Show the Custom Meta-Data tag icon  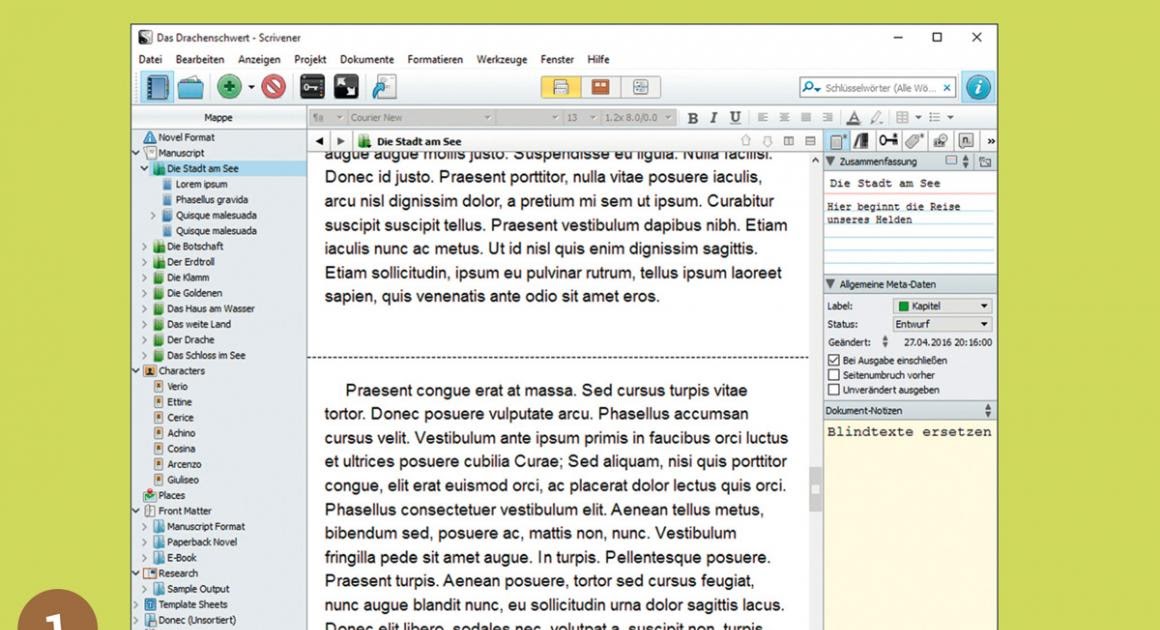tap(914, 140)
